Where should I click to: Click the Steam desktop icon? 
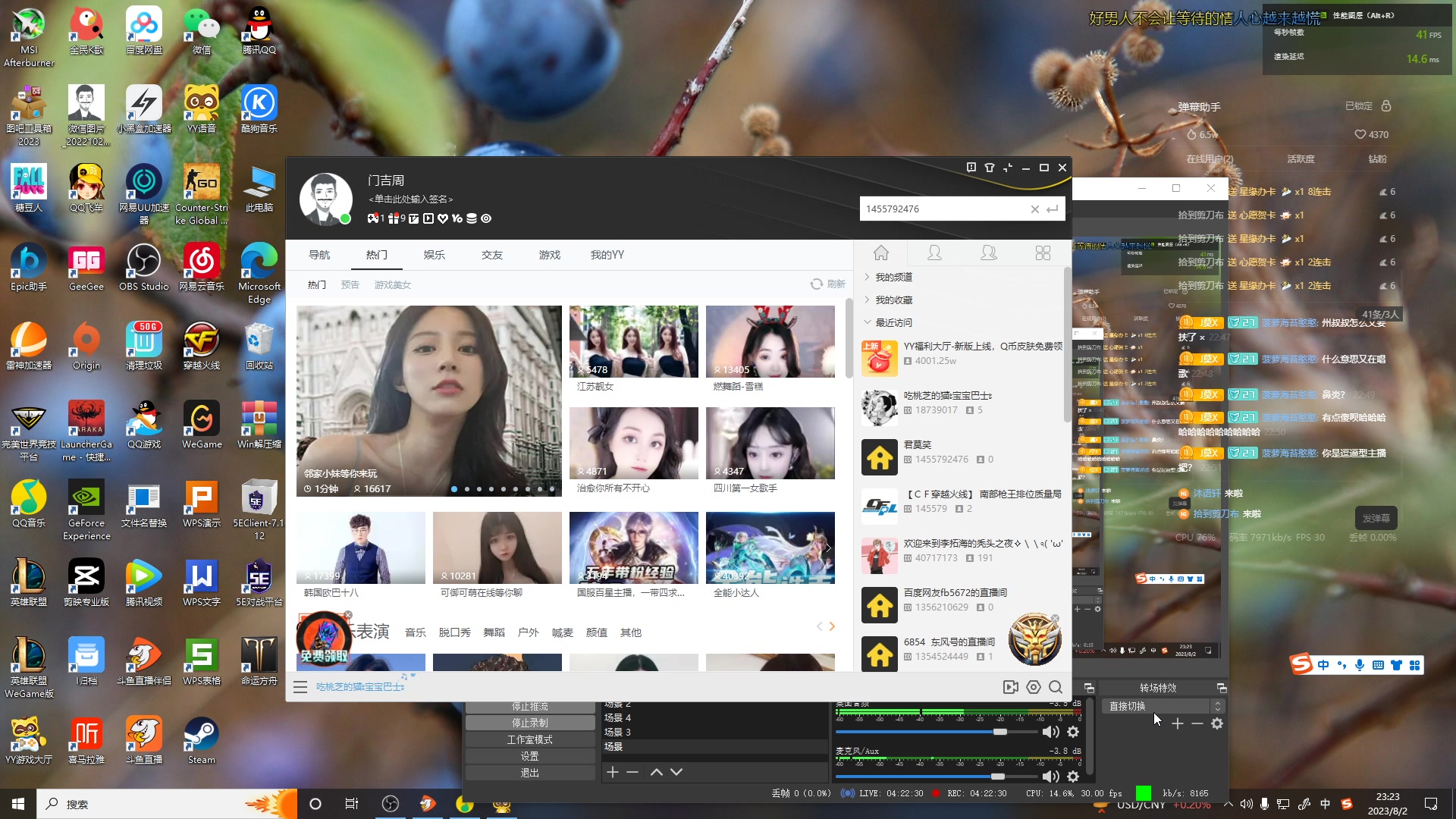[202, 740]
